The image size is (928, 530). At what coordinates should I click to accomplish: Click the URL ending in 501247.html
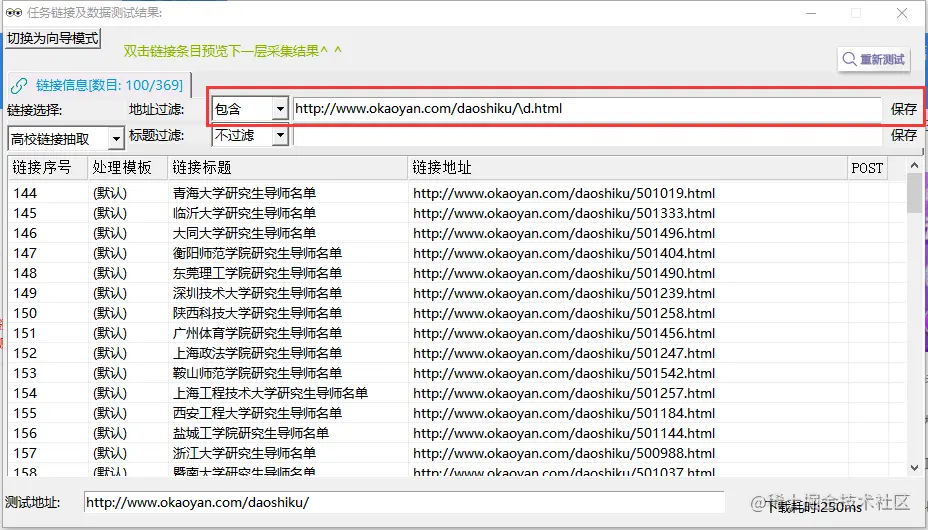tap(564, 353)
